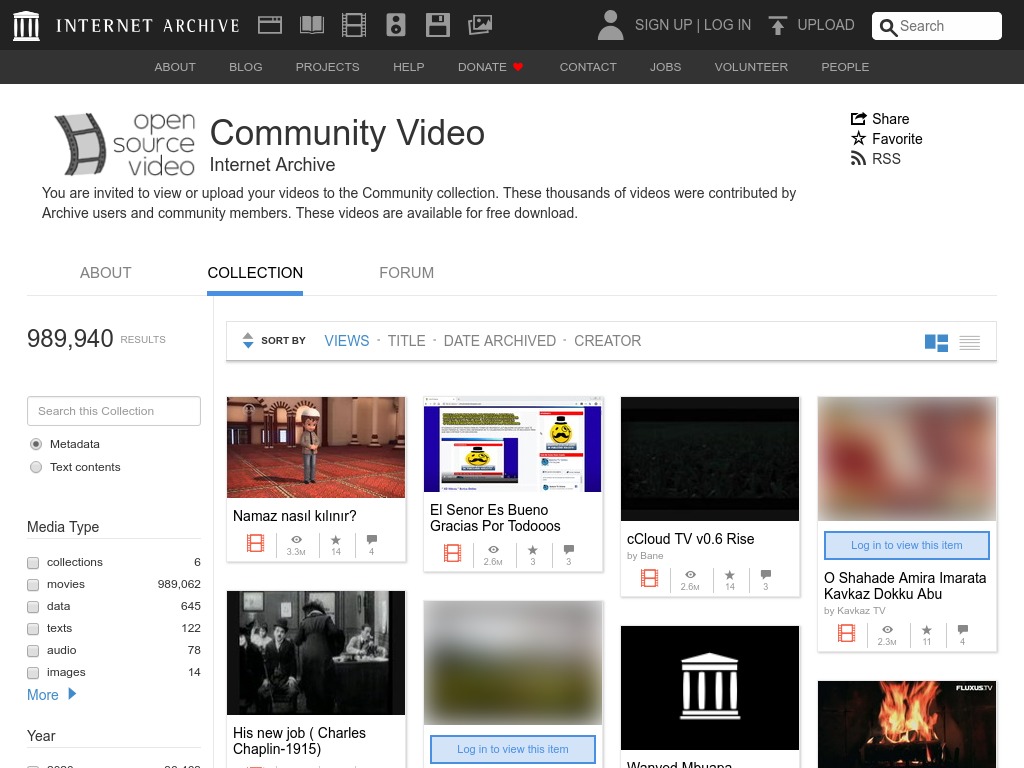The image size is (1024, 768).
Task: Click LOG IN link
Action: point(728,25)
